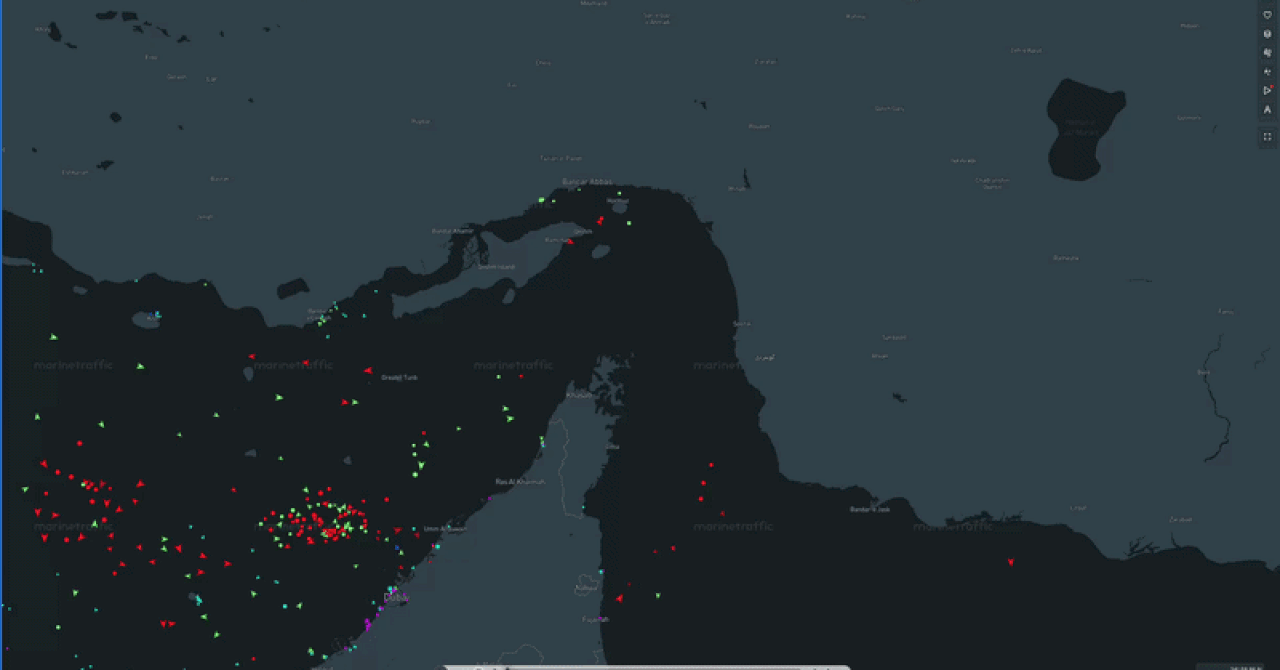Screen dimensions: 1280x670
Task: Click the Umm Al Quwain label
Action: click(445, 529)
